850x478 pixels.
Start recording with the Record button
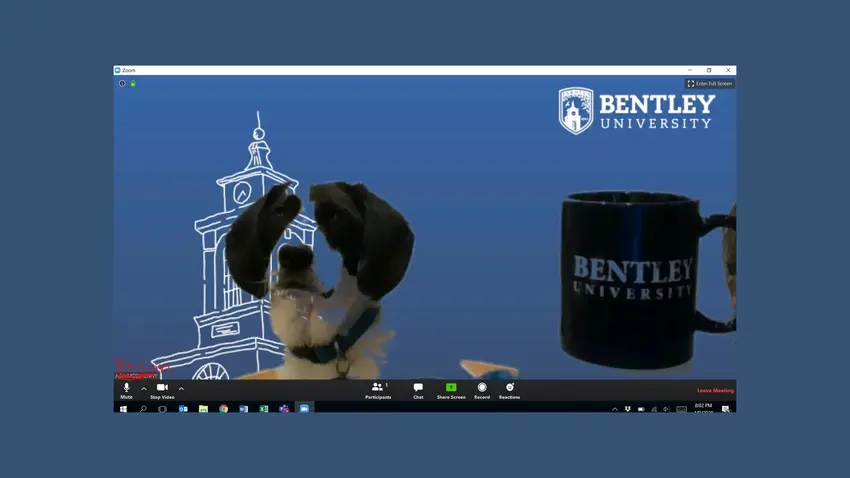[x=482, y=390]
